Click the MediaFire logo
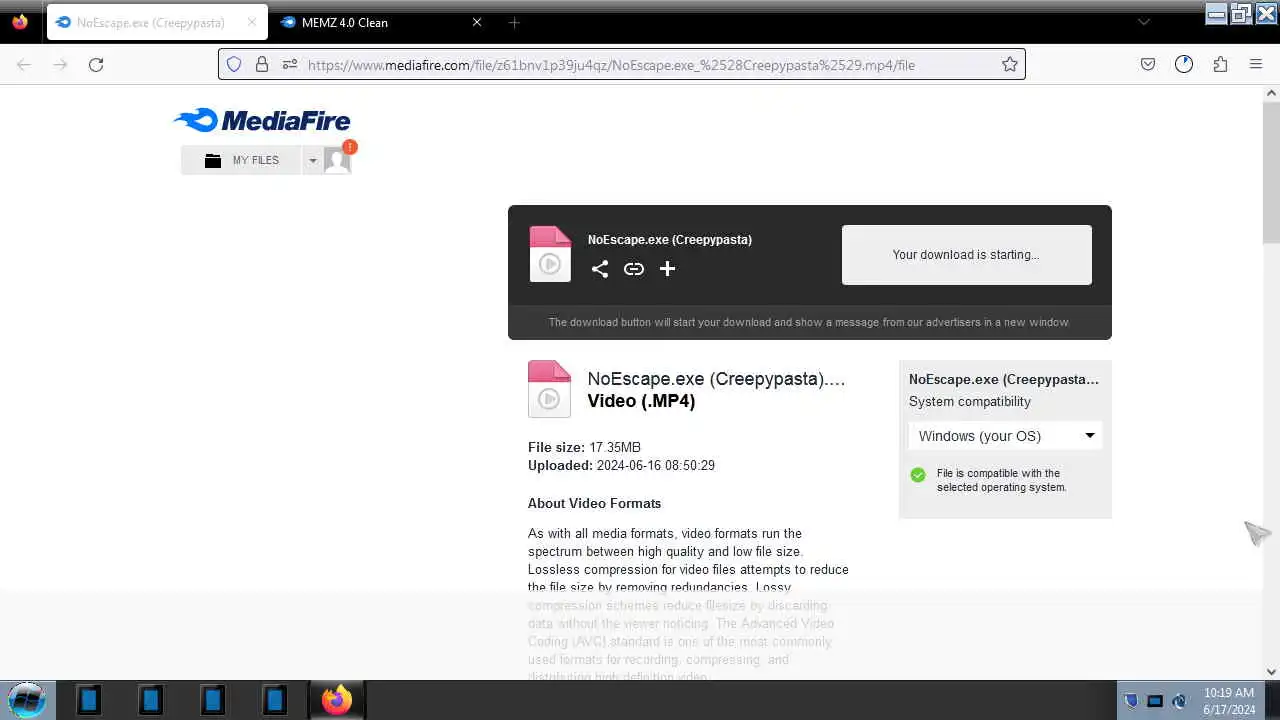Screen dimensions: 1280x720 [x=262, y=121]
